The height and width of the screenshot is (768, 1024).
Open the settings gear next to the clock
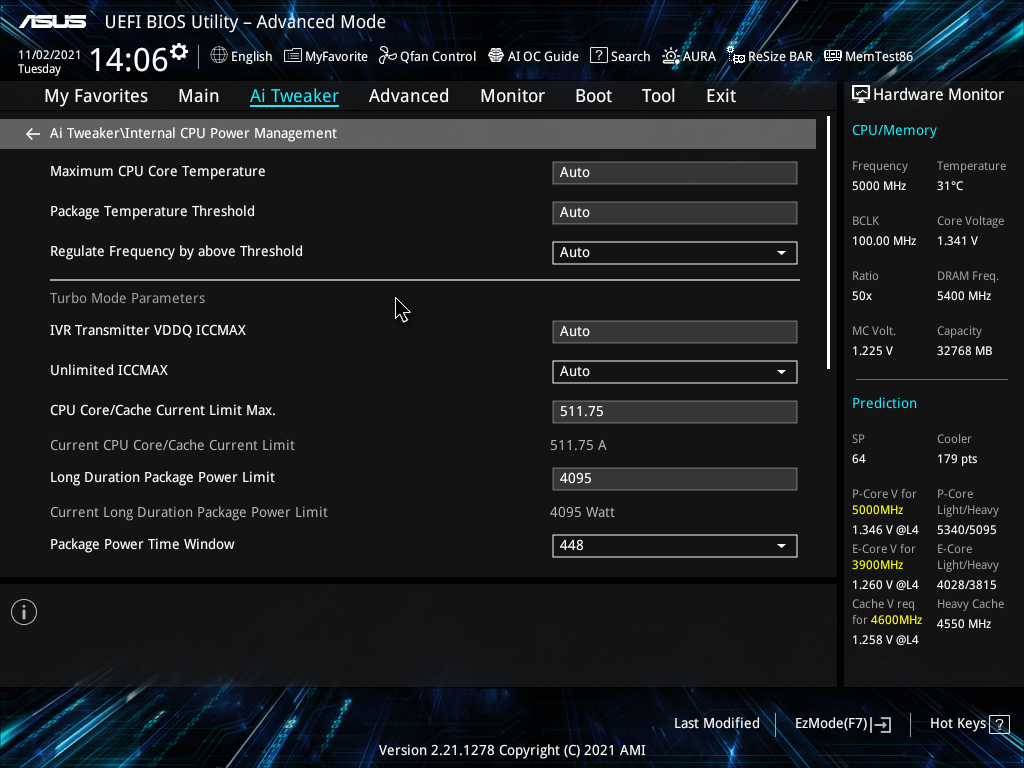point(179,52)
